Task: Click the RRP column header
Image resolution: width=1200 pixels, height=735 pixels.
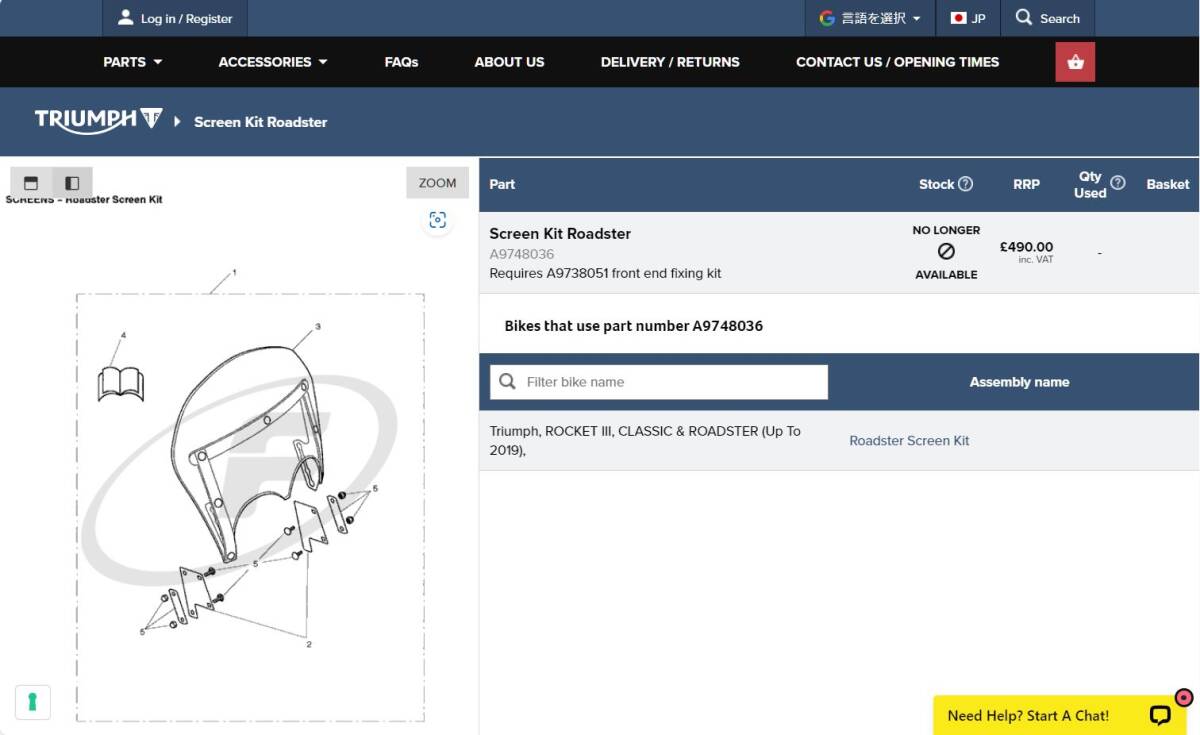Action: coord(1026,184)
